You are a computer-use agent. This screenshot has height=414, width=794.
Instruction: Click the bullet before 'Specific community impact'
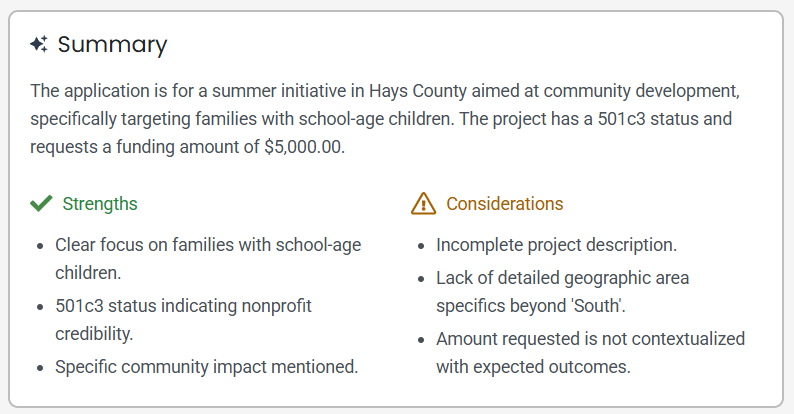[40, 368]
